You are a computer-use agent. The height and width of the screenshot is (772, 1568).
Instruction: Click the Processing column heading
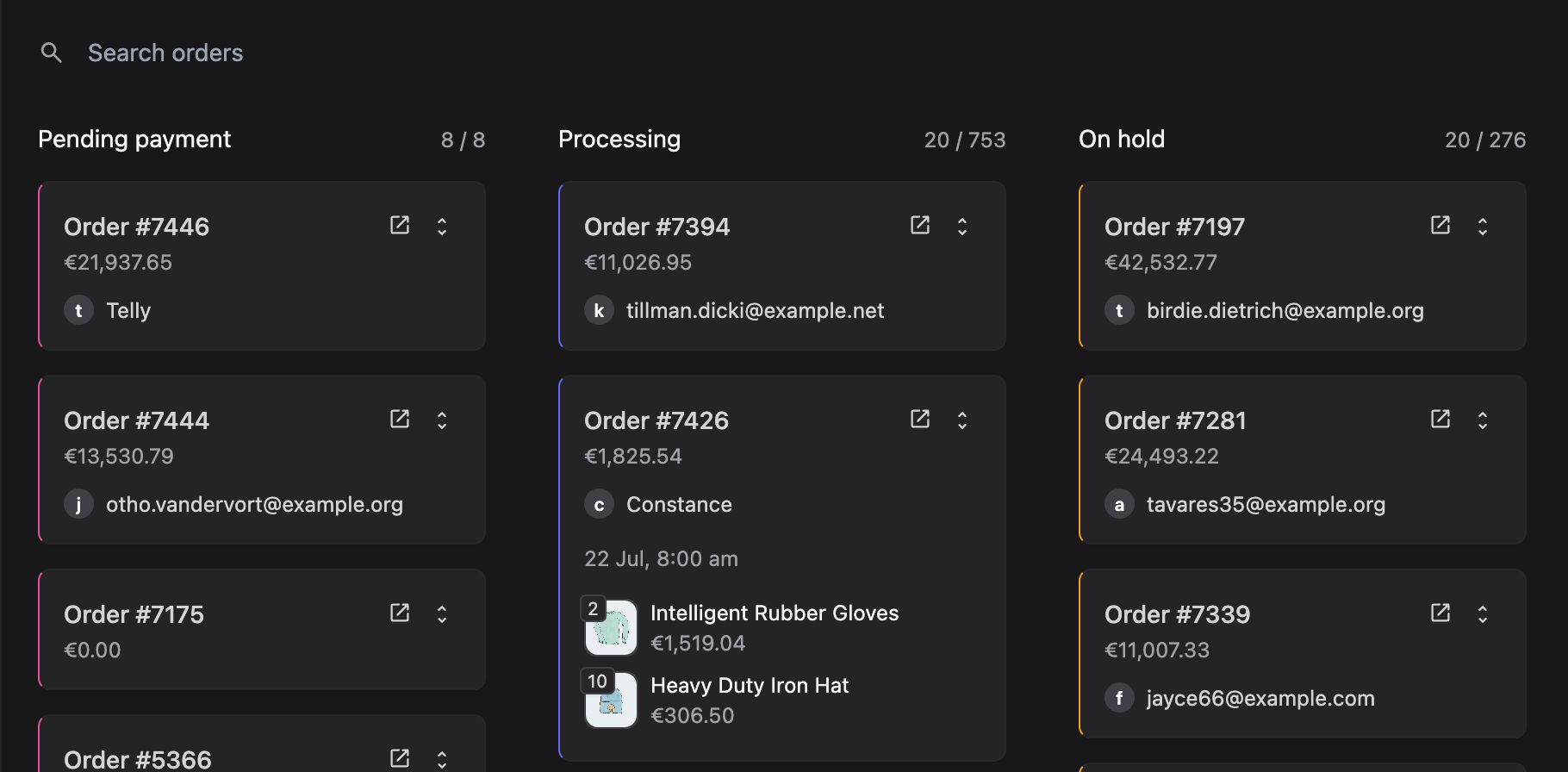click(x=619, y=140)
